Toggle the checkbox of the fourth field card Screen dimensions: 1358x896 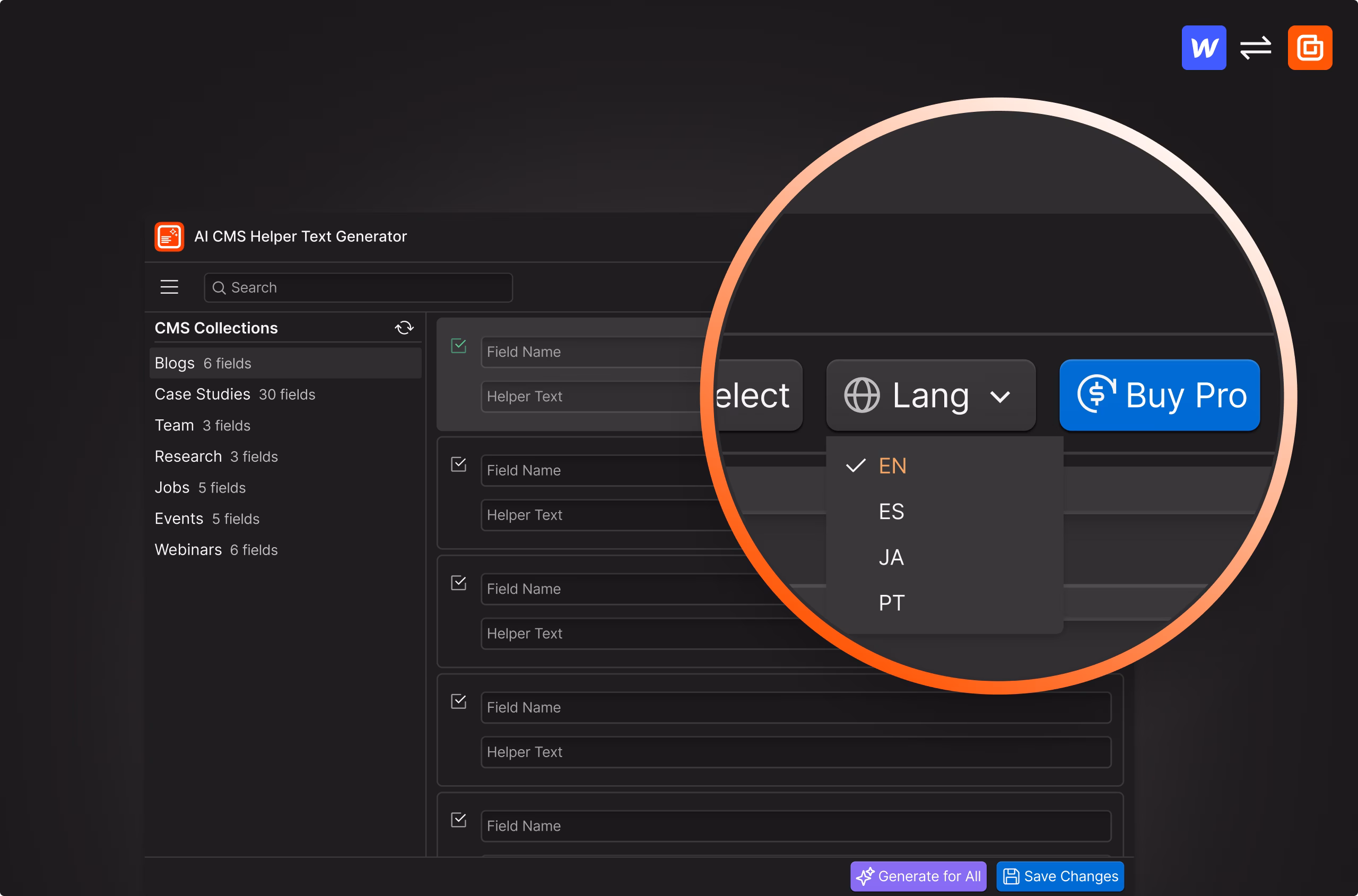[458, 701]
